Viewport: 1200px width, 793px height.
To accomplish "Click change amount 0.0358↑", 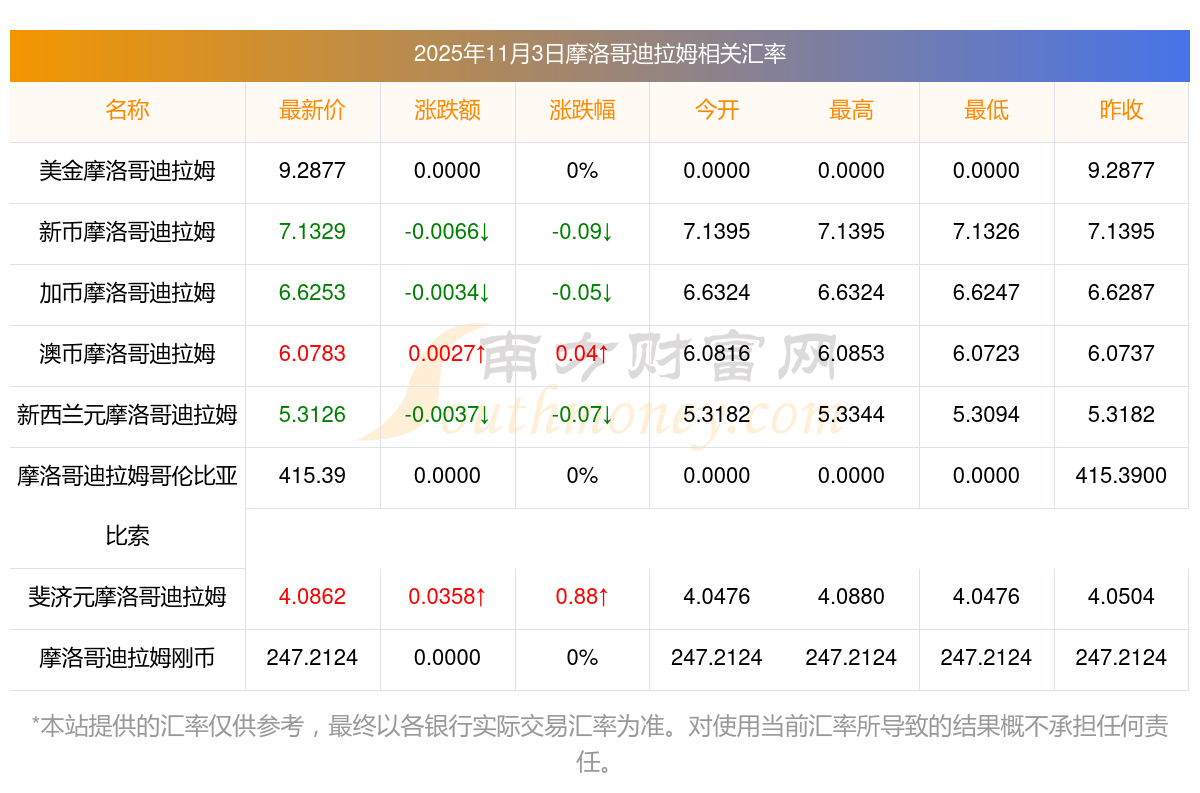I will coord(447,597).
